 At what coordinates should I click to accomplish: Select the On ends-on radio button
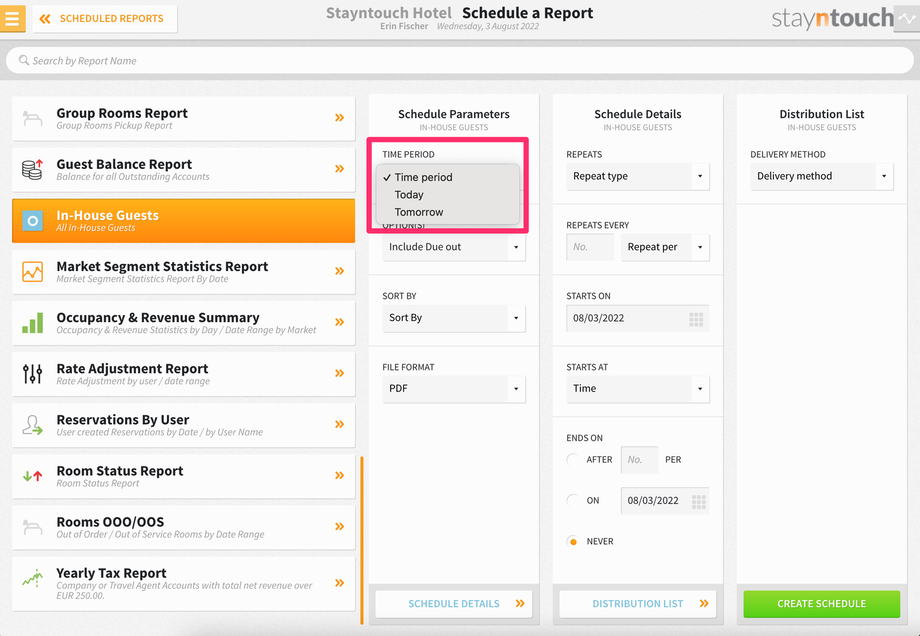tap(573, 500)
